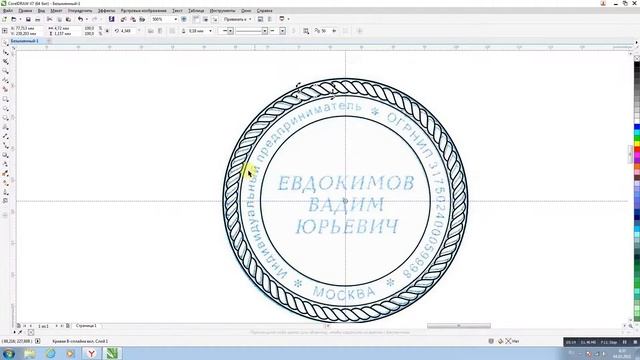Screen dimensions: 640x360
Task: Click the Copy icon
Action: coord(59,19)
